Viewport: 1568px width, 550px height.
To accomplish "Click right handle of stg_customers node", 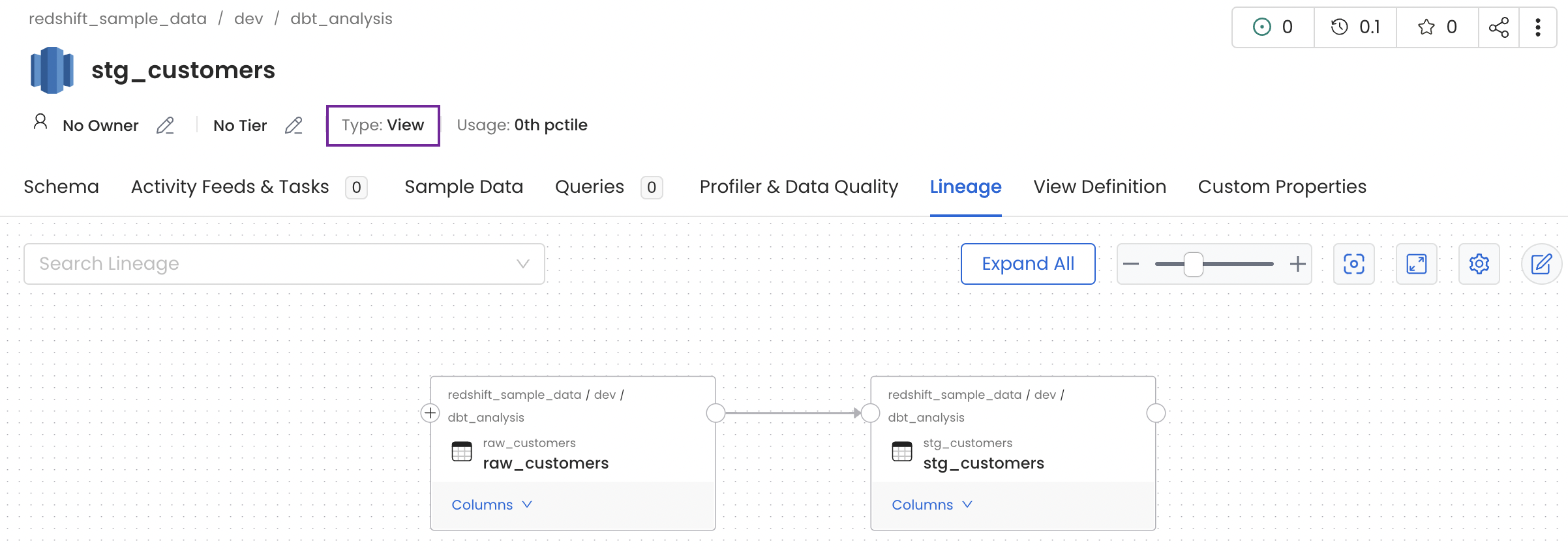I will [x=1156, y=413].
